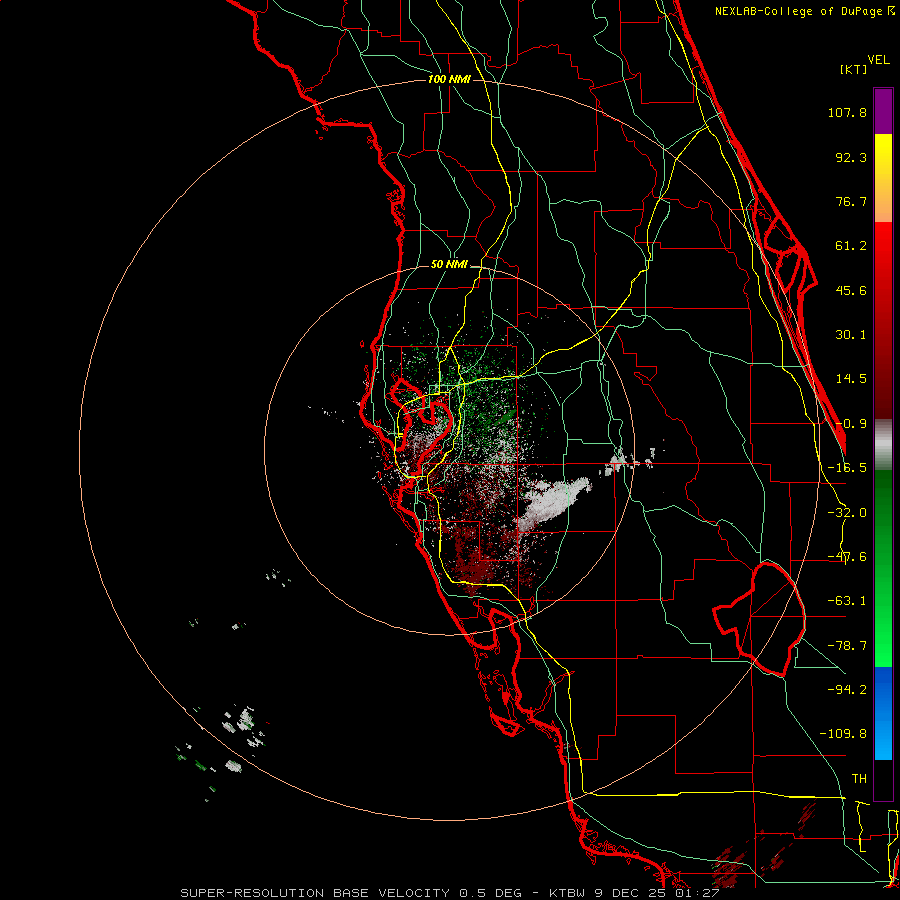Select the -32.0 scale value
This screenshot has height=900, width=900.
coord(847,513)
